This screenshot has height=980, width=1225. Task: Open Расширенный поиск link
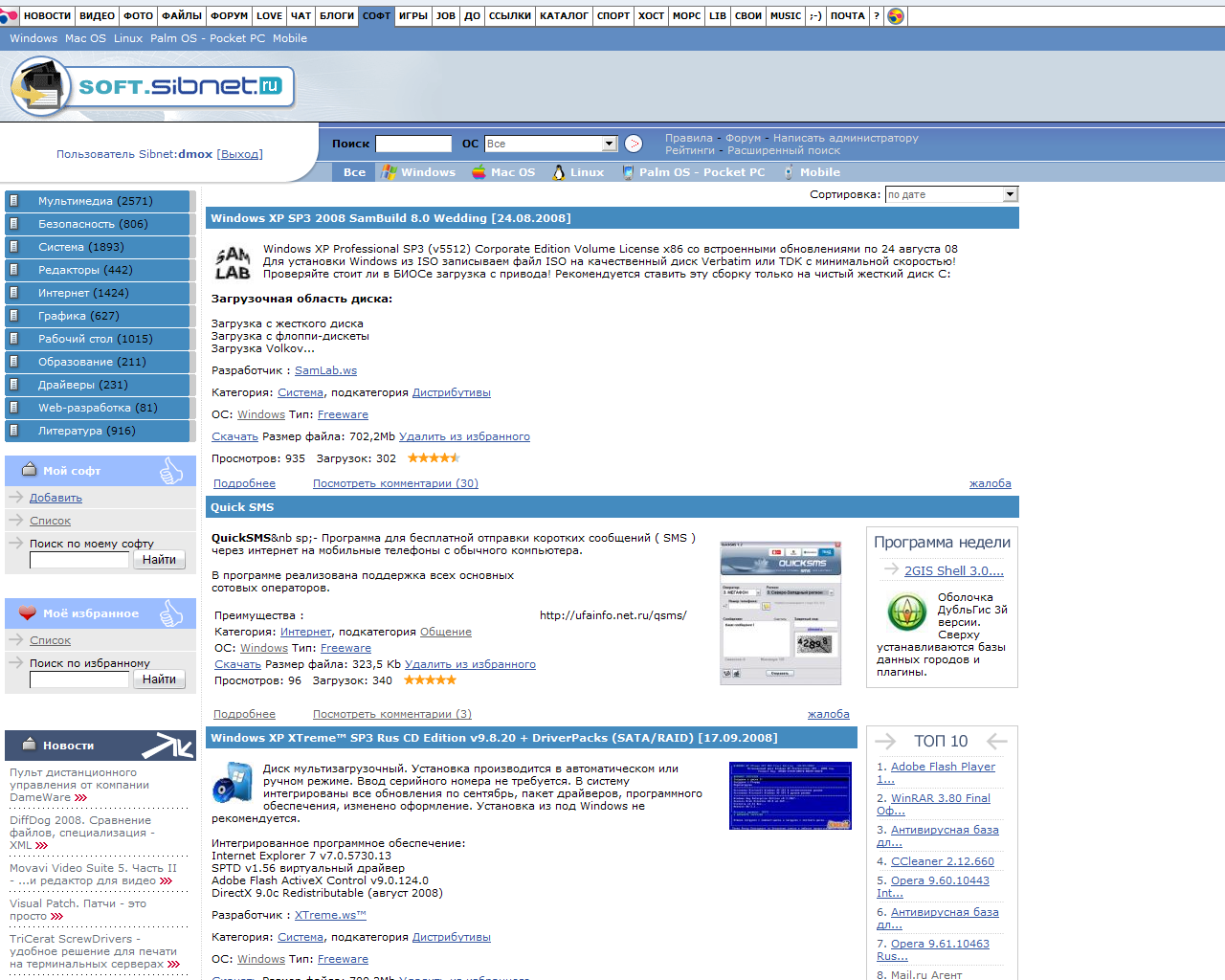[x=784, y=150]
